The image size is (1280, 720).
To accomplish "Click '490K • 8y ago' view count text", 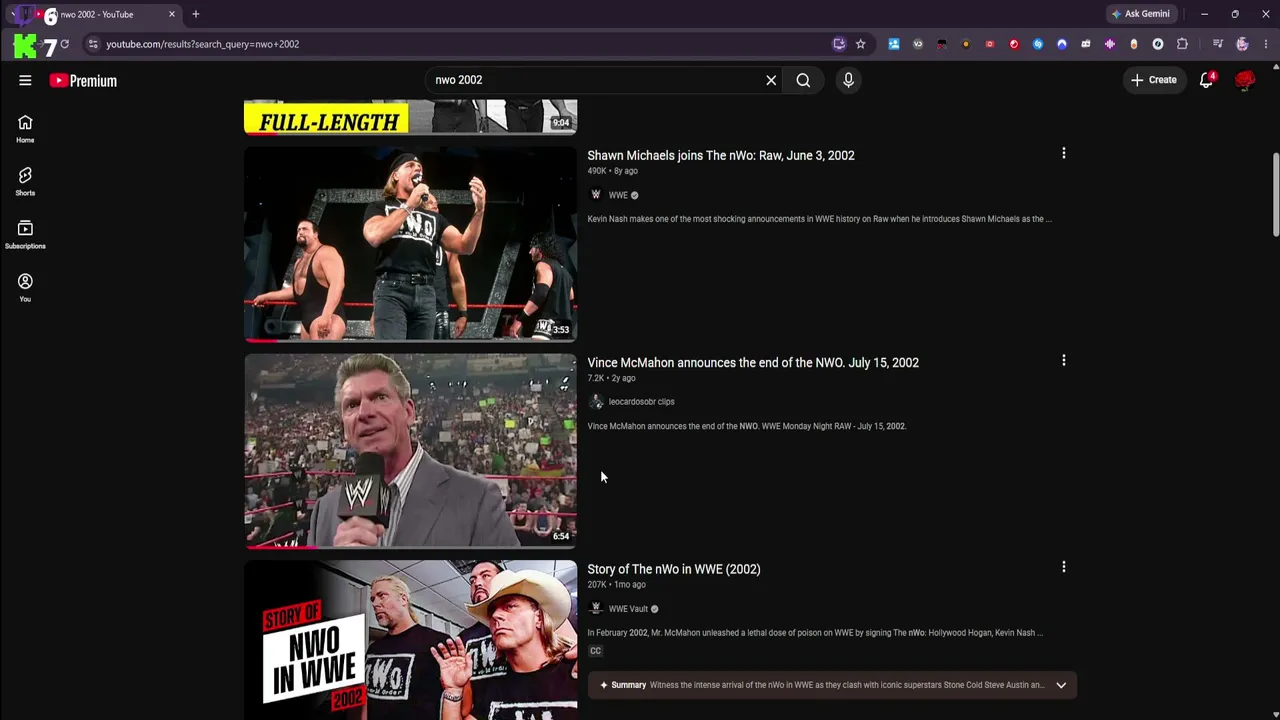I will click(612, 171).
